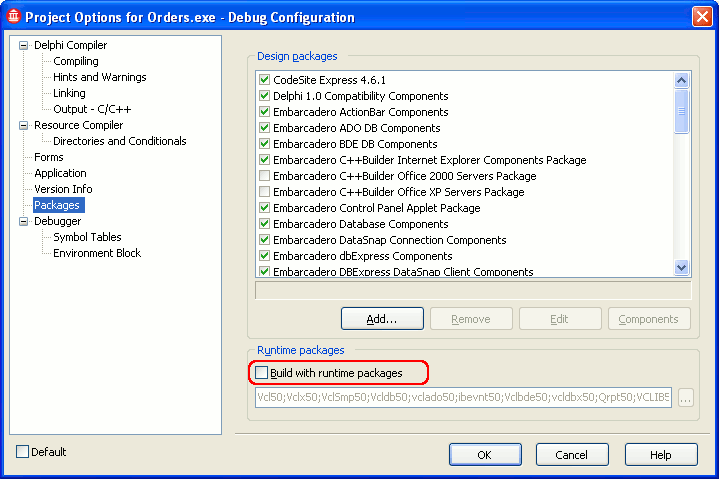Image resolution: width=719 pixels, height=479 pixels.
Task: Open the Version Info page
Action: click(63, 189)
